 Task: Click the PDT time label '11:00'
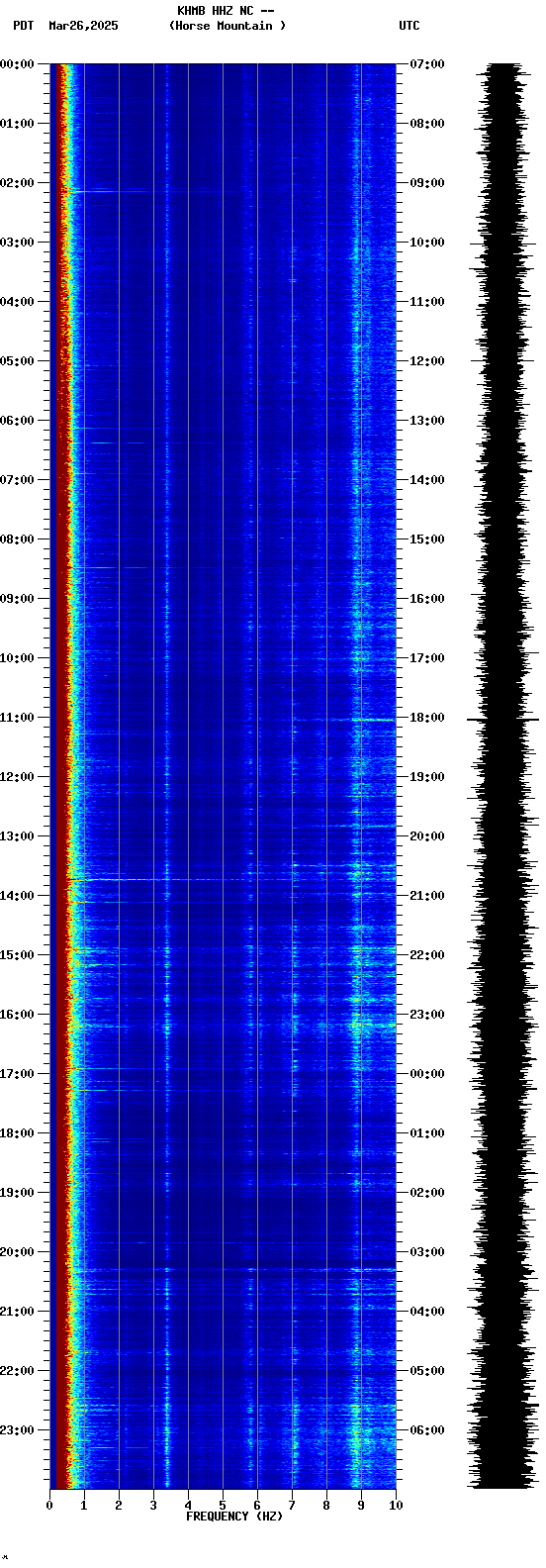[18, 718]
